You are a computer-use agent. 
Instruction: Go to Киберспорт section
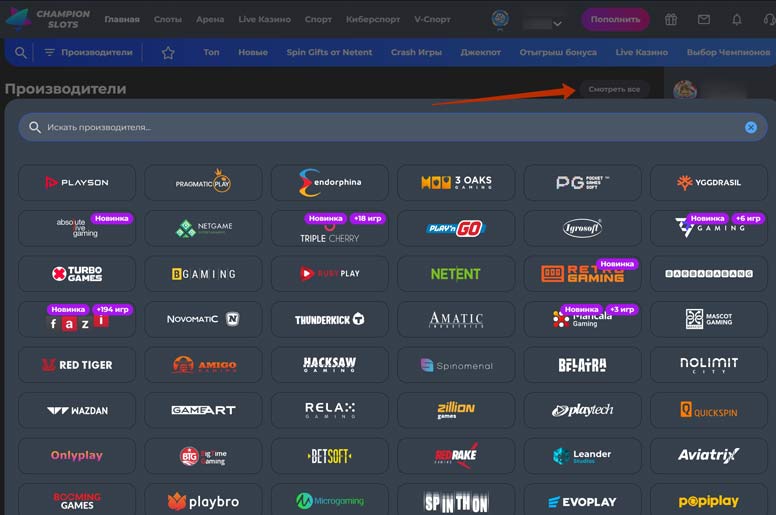(x=373, y=19)
